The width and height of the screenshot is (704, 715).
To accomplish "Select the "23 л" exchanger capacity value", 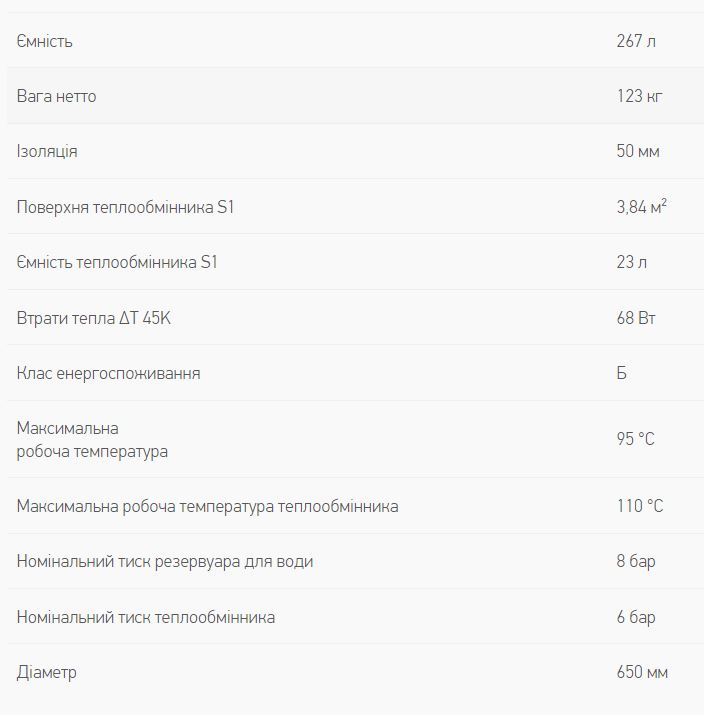I will coord(632,262).
